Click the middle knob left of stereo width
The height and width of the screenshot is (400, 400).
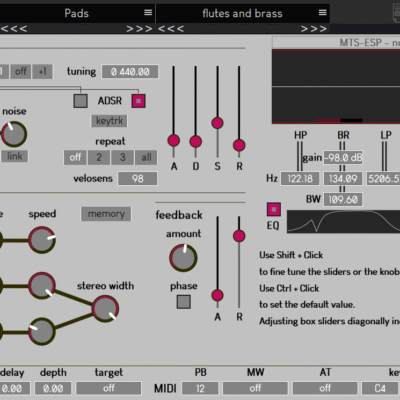(x=42, y=286)
